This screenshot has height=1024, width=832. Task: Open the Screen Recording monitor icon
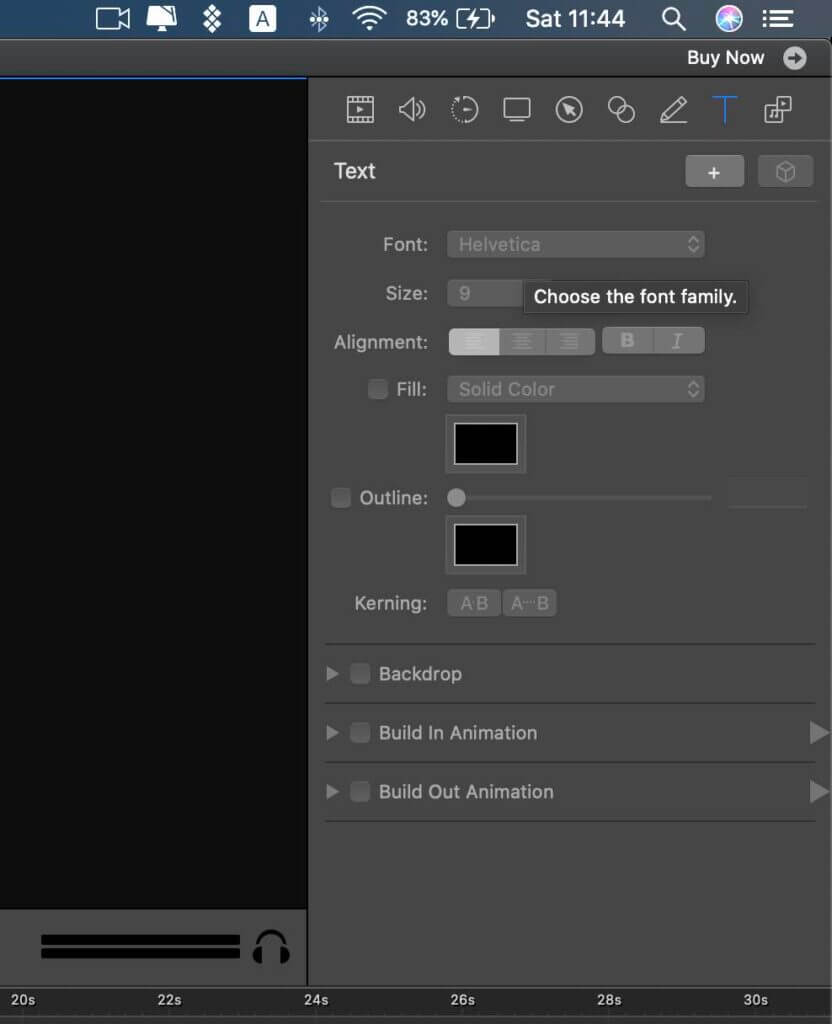click(x=517, y=110)
